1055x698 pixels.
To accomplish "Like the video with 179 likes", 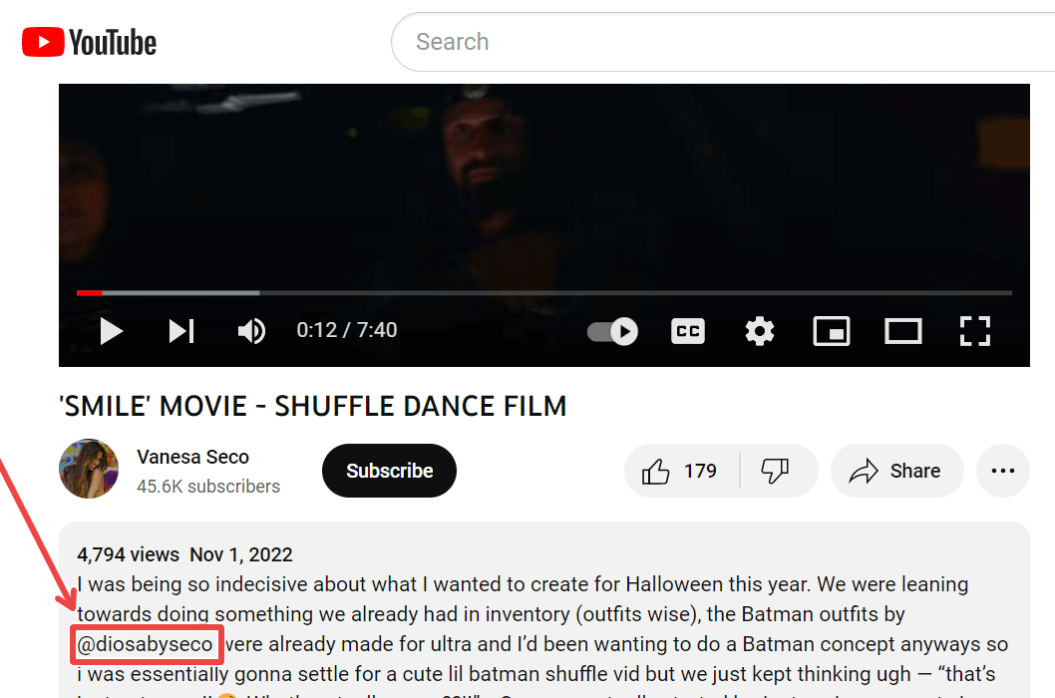I will [681, 470].
